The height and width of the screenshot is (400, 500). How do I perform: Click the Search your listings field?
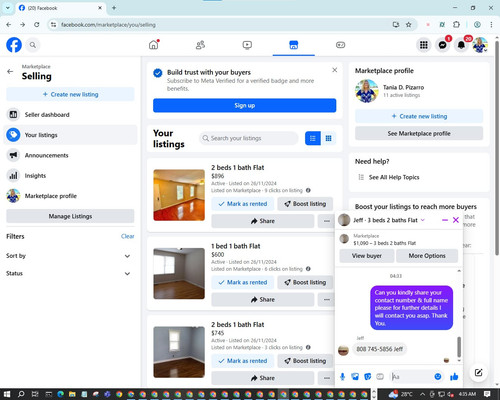pos(249,138)
